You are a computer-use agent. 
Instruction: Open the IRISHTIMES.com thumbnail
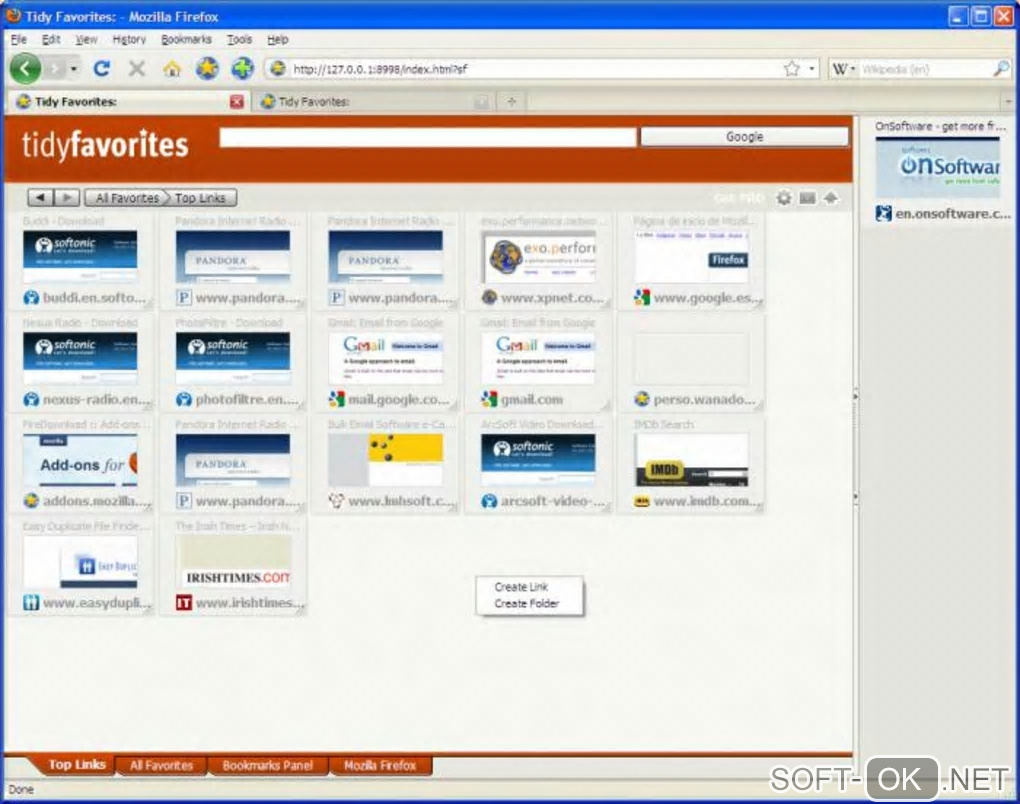point(233,563)
